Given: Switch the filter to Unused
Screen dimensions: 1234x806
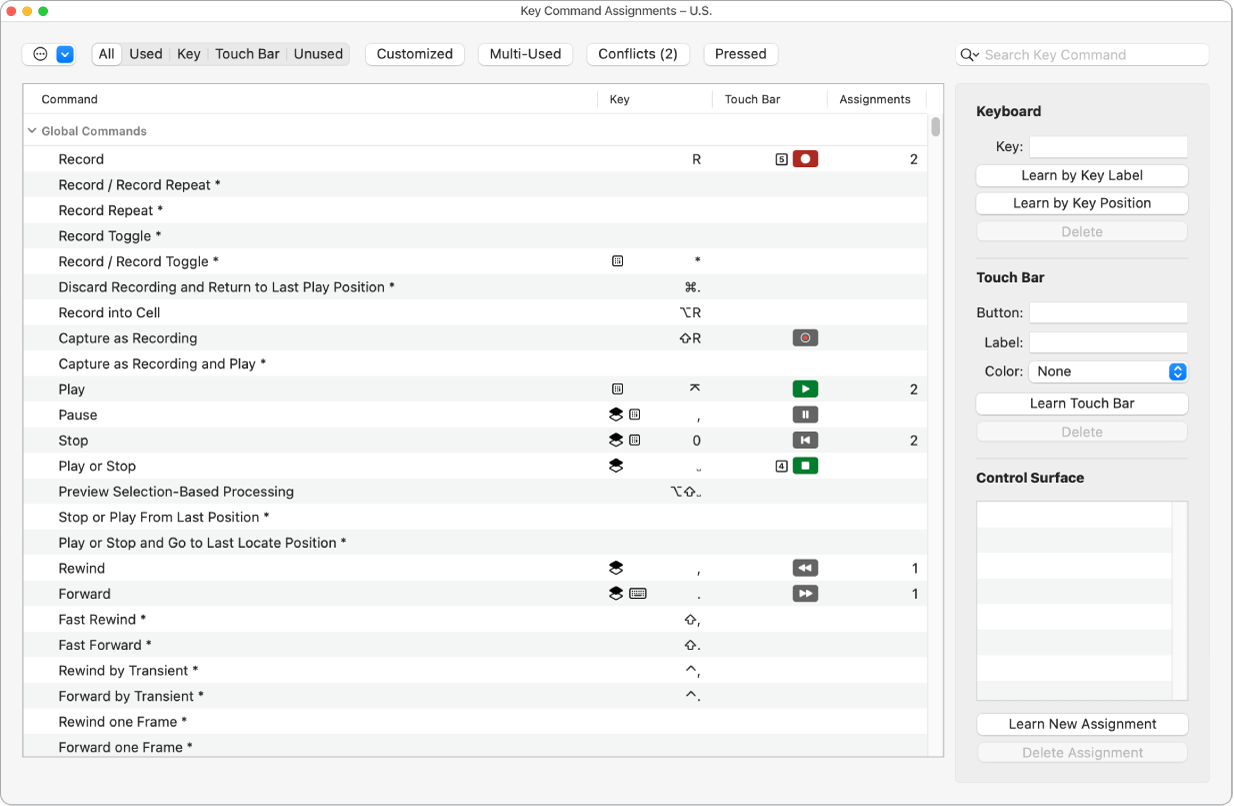Looking at the screenshot, I should pos(318,53).
